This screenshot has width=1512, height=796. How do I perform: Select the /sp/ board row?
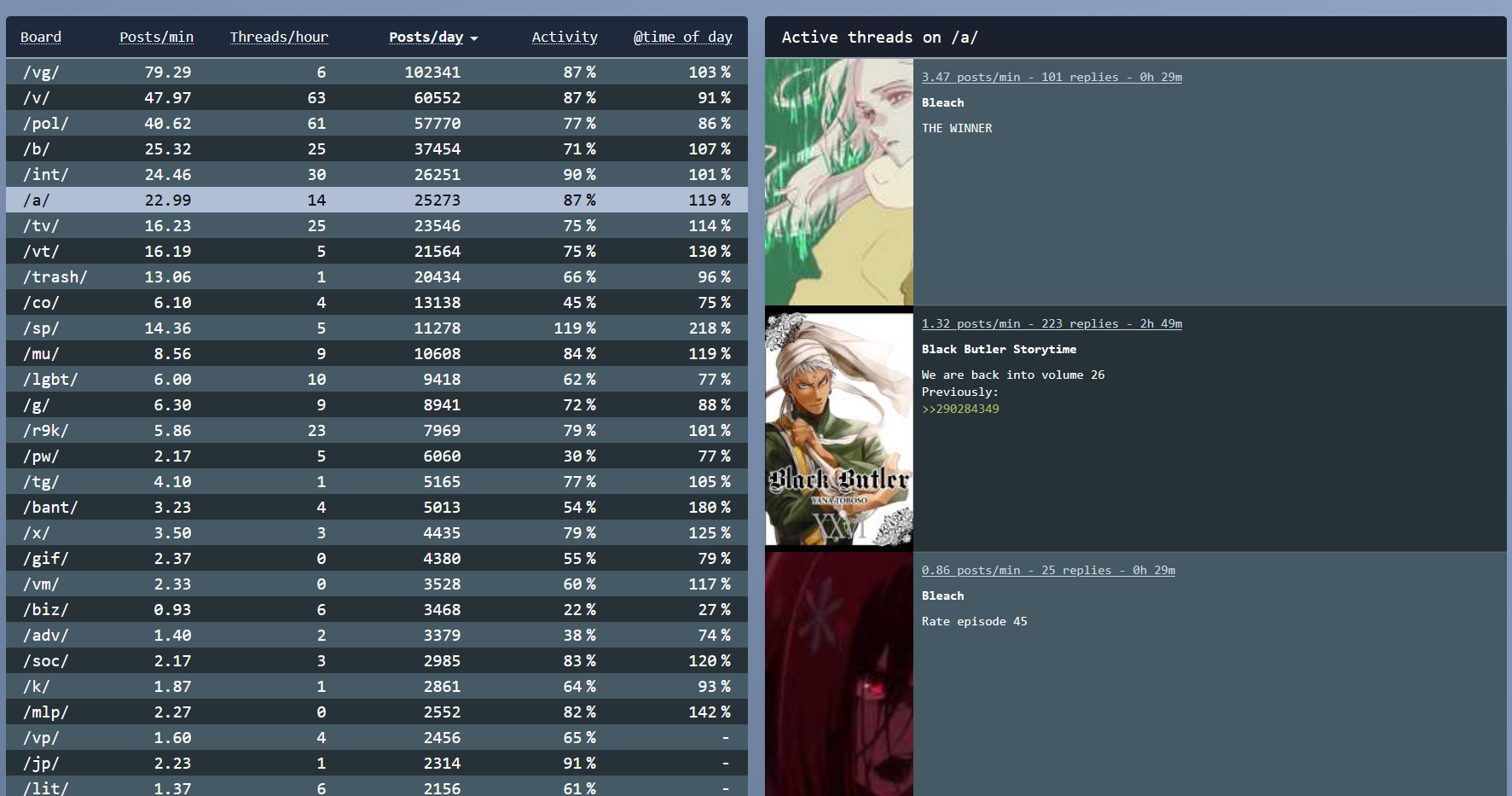377,328
